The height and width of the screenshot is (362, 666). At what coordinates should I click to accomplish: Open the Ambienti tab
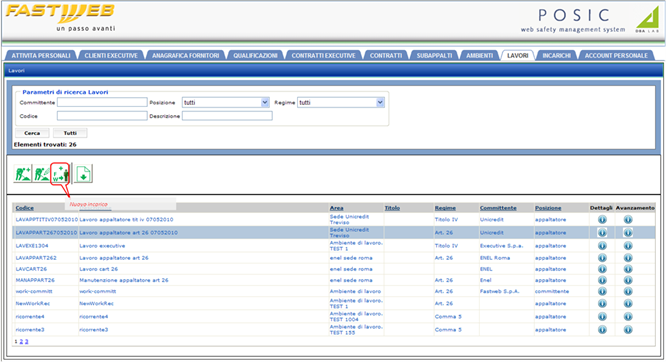coord(480,56)
